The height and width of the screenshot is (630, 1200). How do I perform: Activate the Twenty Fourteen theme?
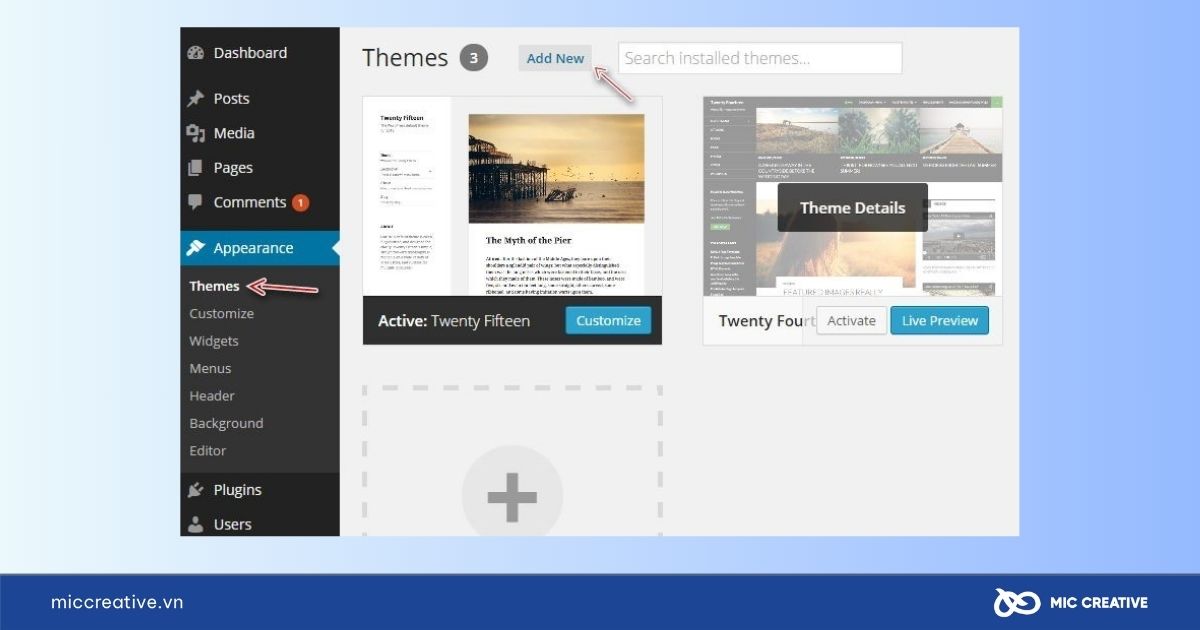point(852,320)
